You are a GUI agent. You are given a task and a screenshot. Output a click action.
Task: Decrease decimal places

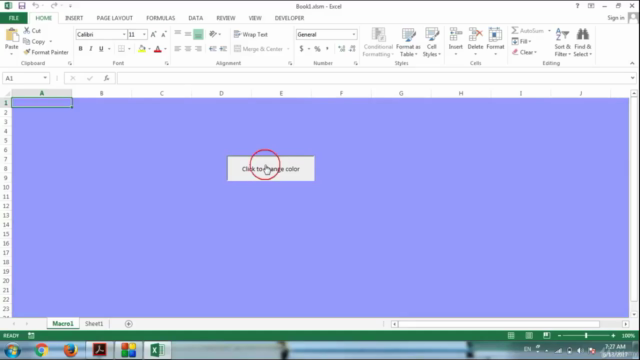[x=352, y=49]
